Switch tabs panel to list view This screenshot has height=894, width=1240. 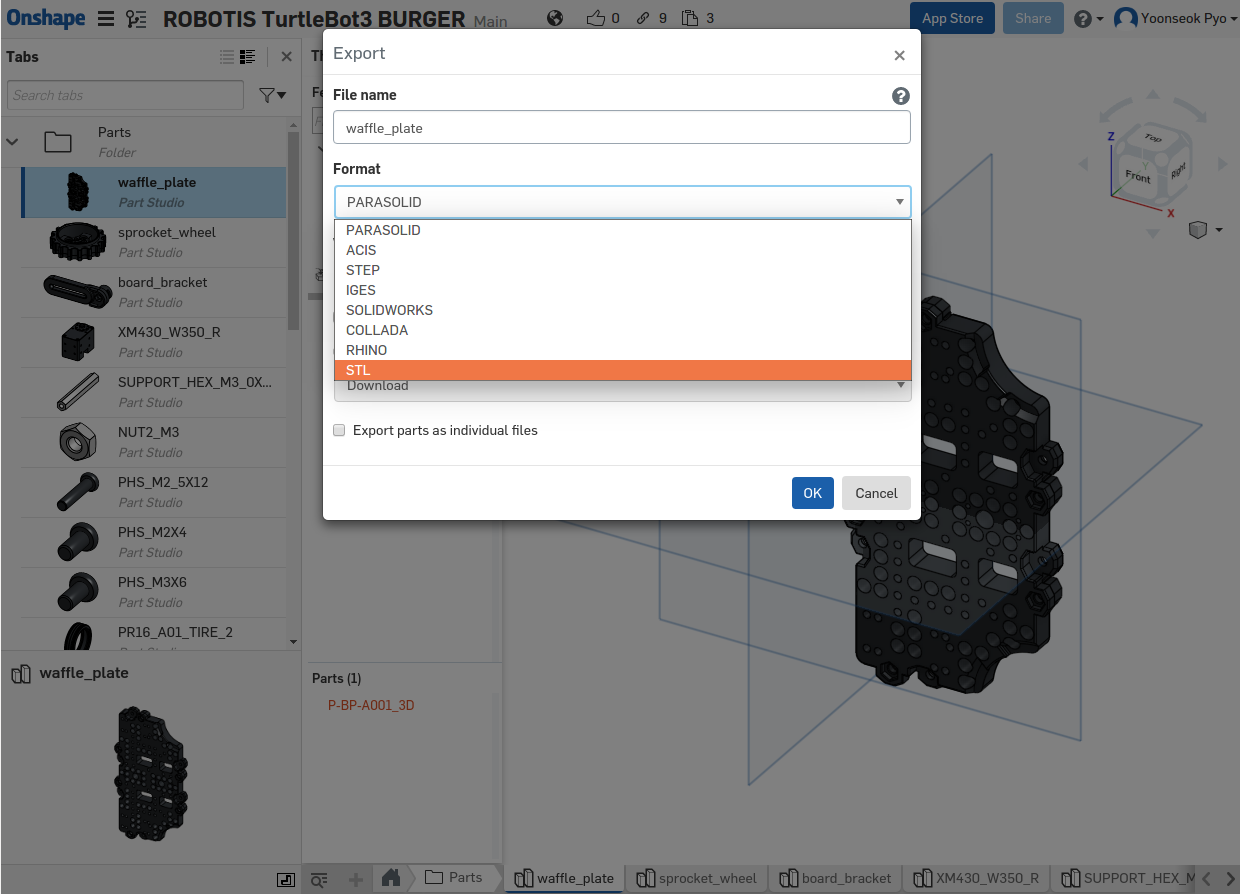pyautogui.click(x=227, y=57)
